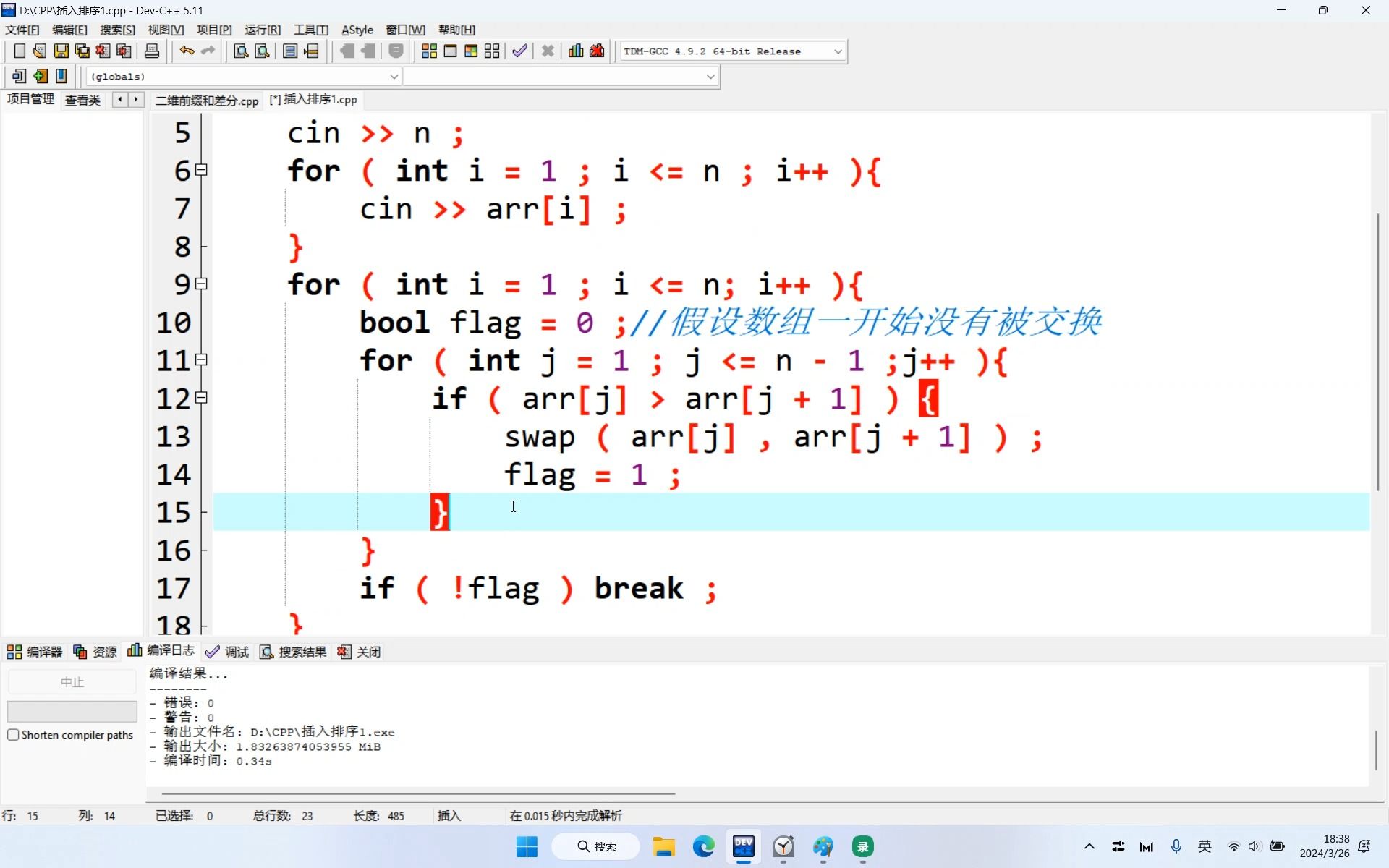Open the 帮助[H] menu
The width and height of the screenshot is (1389, 868).
pos(456,30)
